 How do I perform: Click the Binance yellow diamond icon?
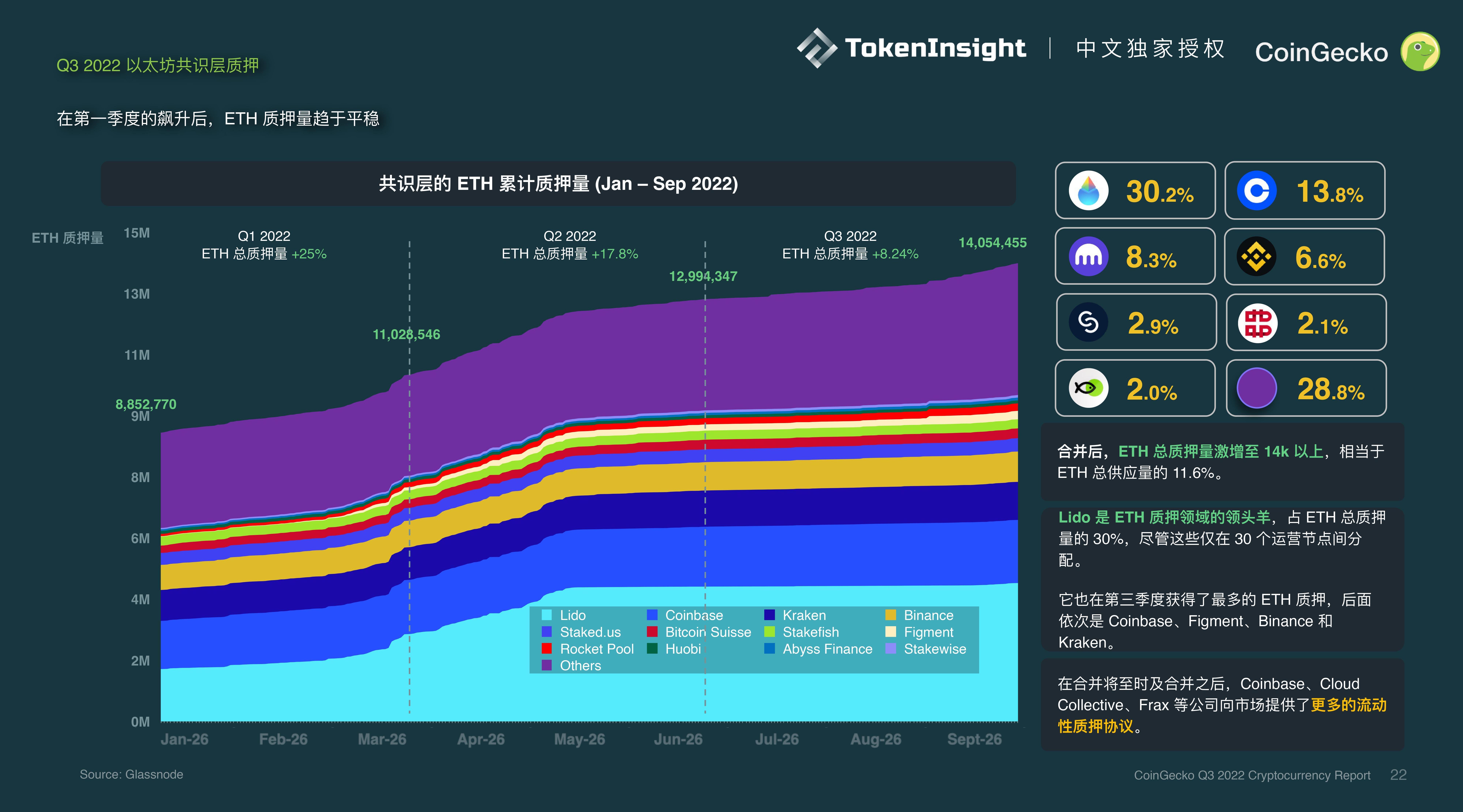point(1256,256)
